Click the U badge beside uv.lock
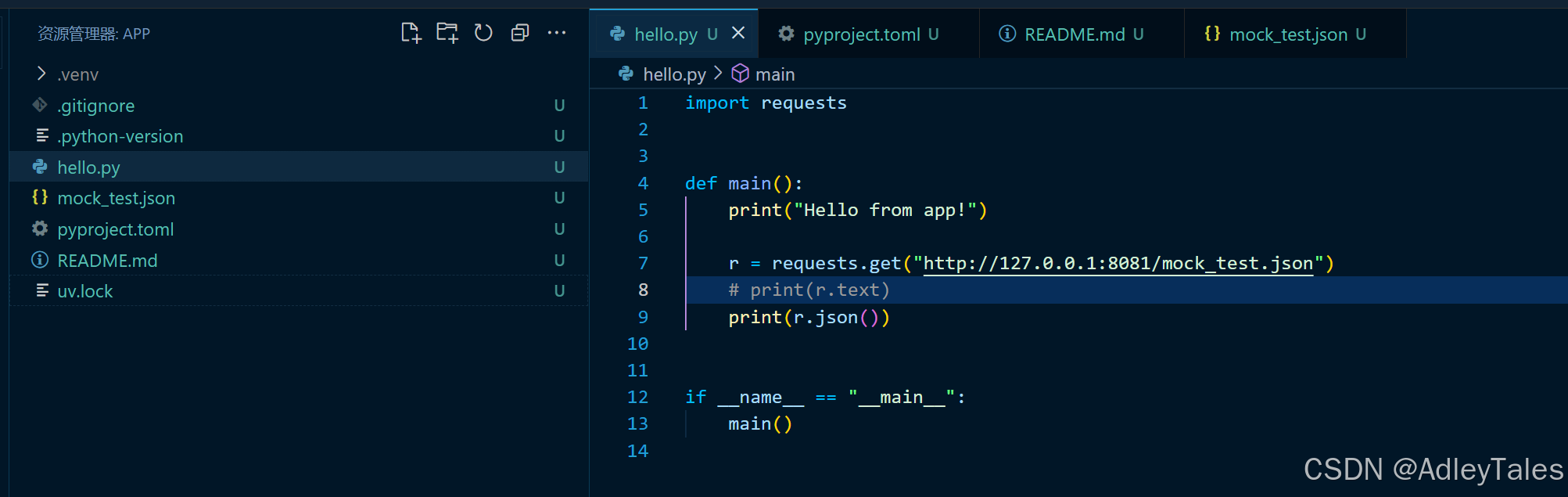This screenshot has width=1568, height=497. tap(559, 290)
